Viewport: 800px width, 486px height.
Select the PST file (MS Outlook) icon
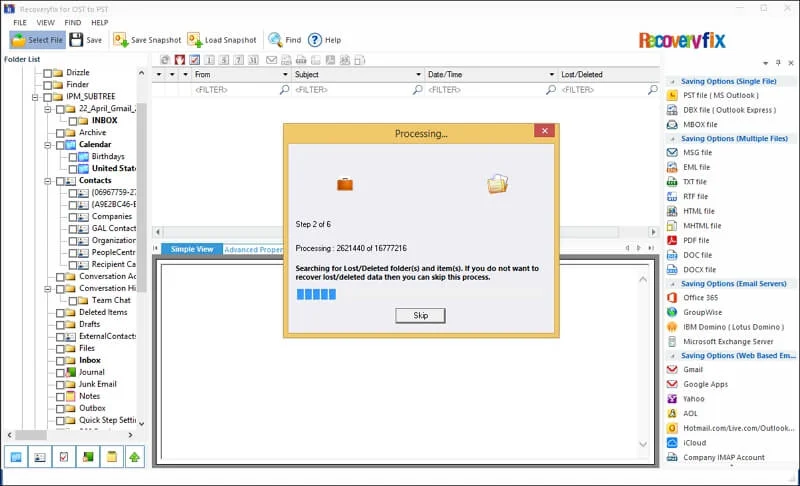[x=672, y=95]
